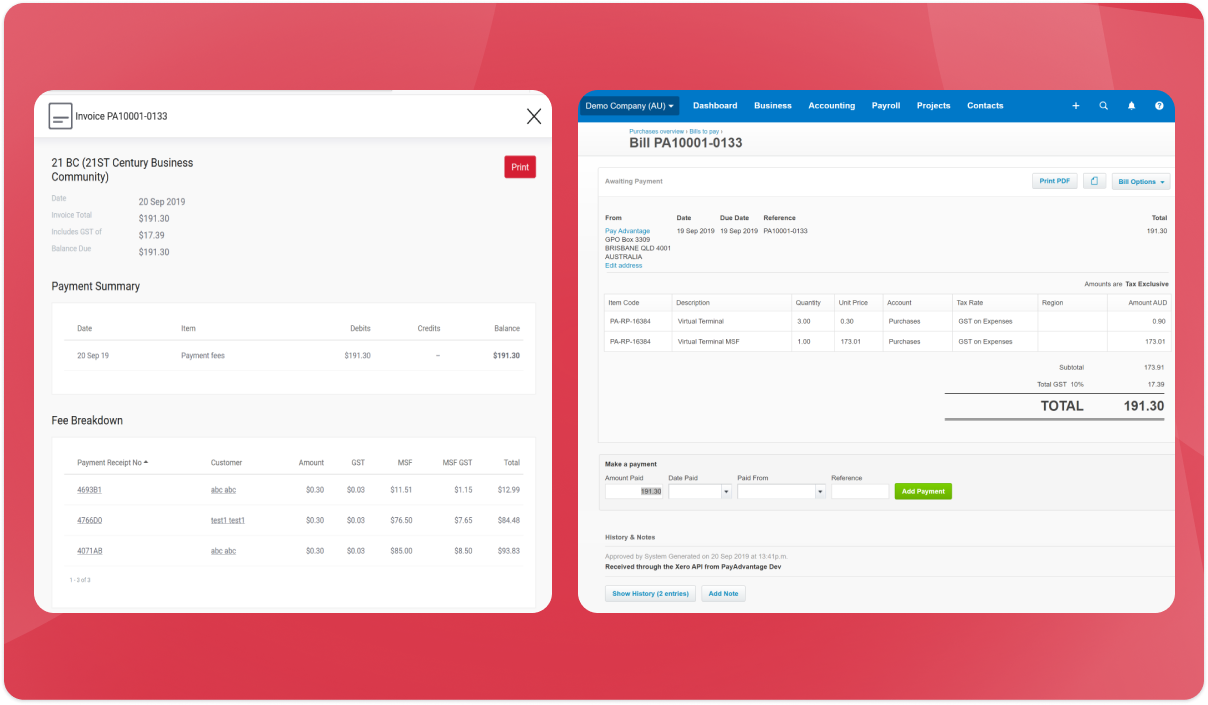This screenshot has height=705, width=1208.
Task: Close the Invoice PA10001-0133 panel with X
Action: (x=534, y=116)
